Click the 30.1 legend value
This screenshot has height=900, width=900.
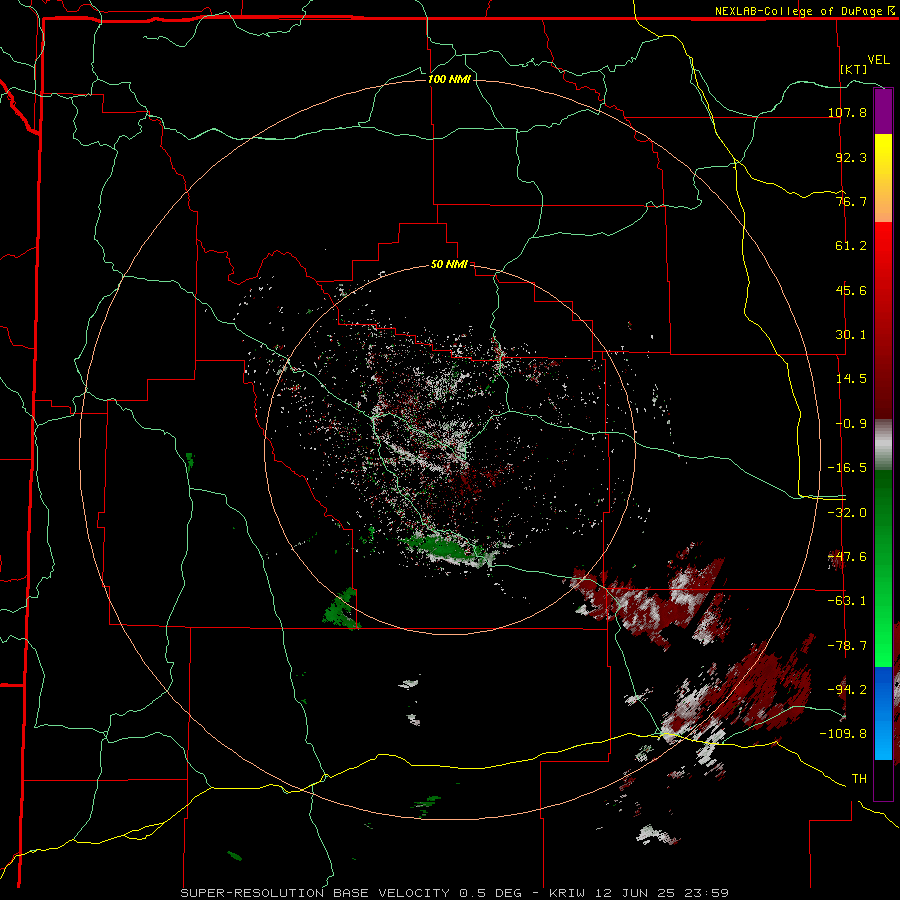(x=851, y=334)
